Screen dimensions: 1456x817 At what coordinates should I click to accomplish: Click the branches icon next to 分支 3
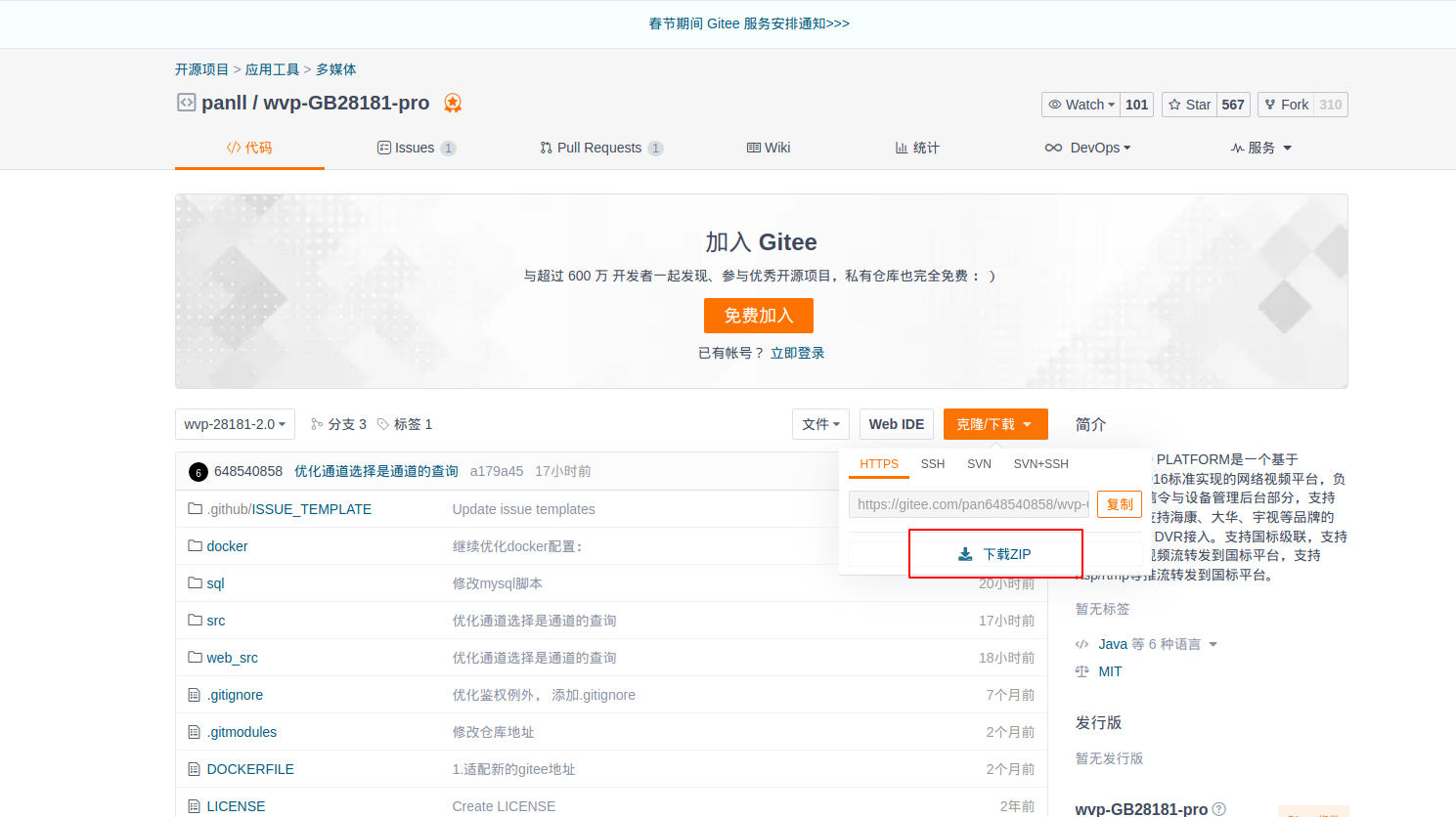317,424
